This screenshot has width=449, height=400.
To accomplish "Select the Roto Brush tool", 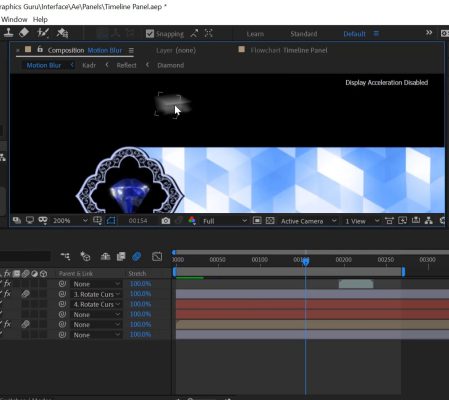I will (x=43, y=33).
